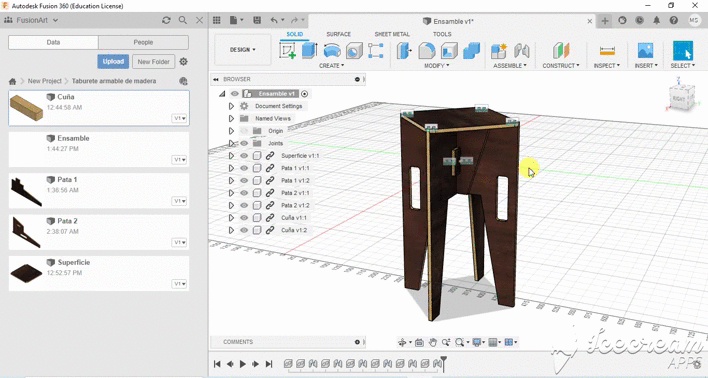The image size is (708, 378).
Task: Expand Document Settings in browser
Action: point(231,106)
